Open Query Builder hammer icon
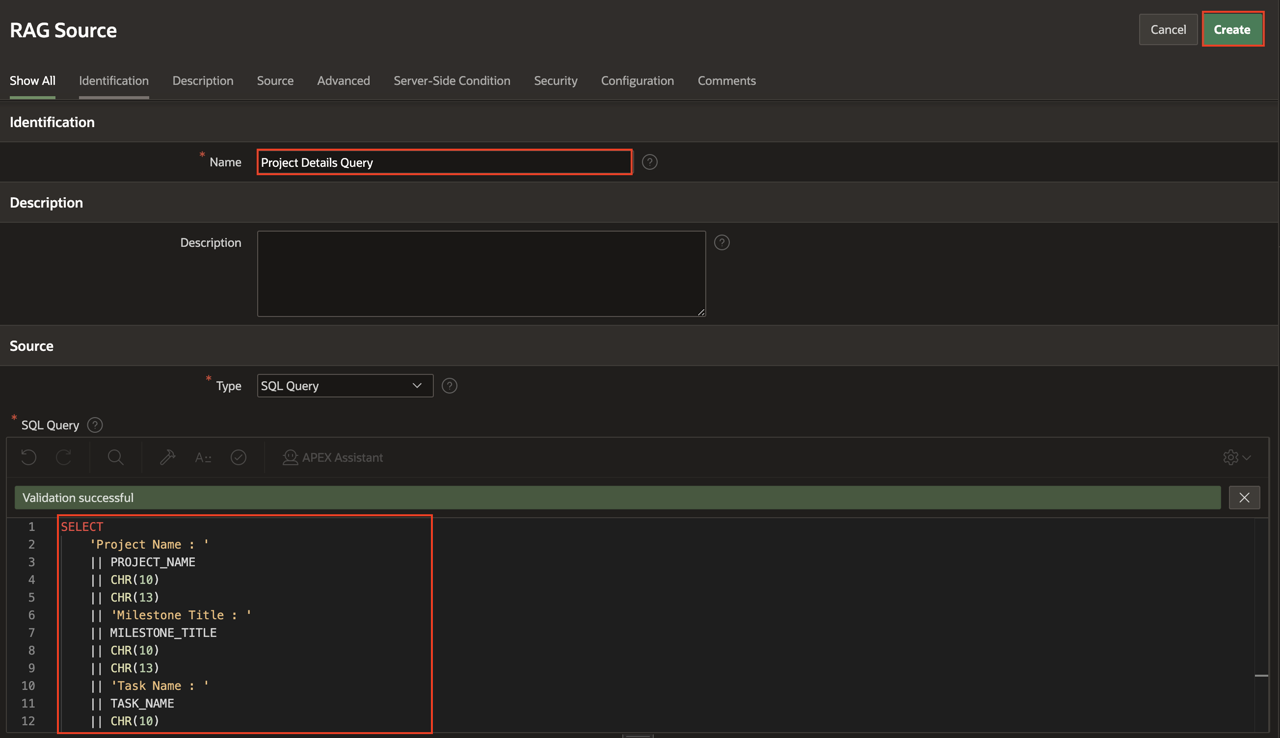The image size is (1280, 738). (167, 457)
